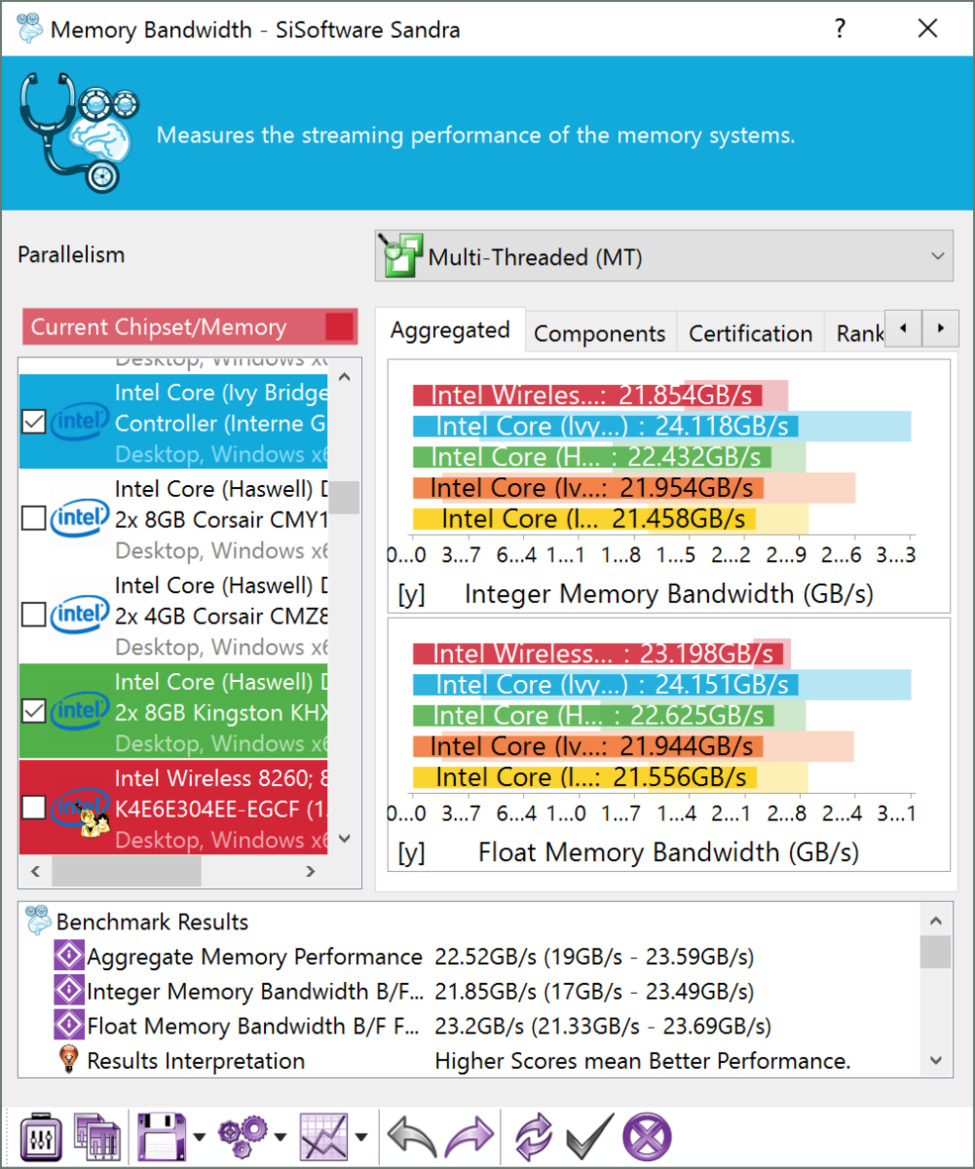This screenshot has height=1169, width=975.
Task: Go back with the left curved arrow
Action: click(411, 1138)
